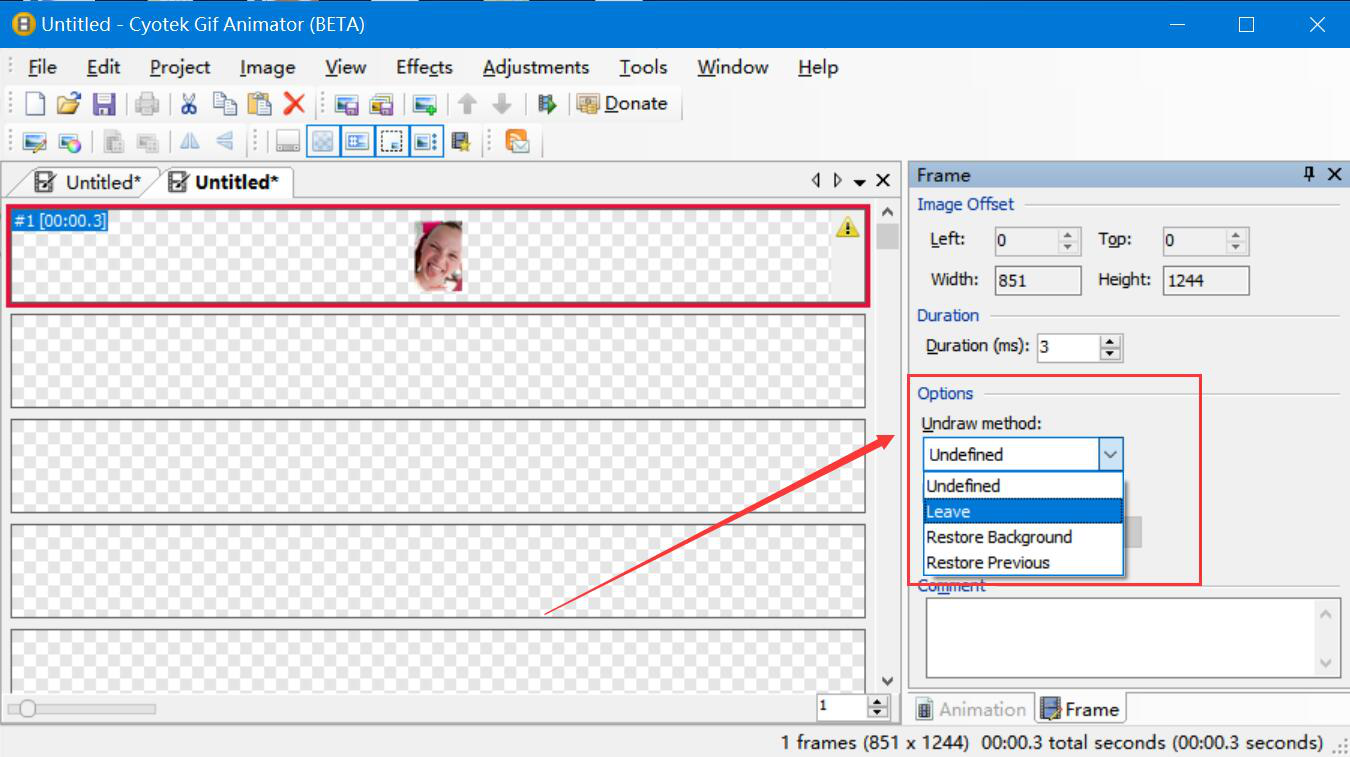The image size is (1350, 757).
Task: Click the image with pencil edit icon
Action: (x=35, y=142)
